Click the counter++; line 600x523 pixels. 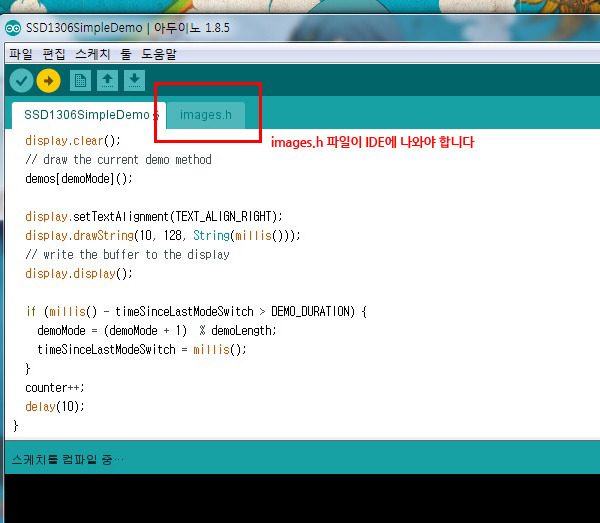[x=55, y=388]
